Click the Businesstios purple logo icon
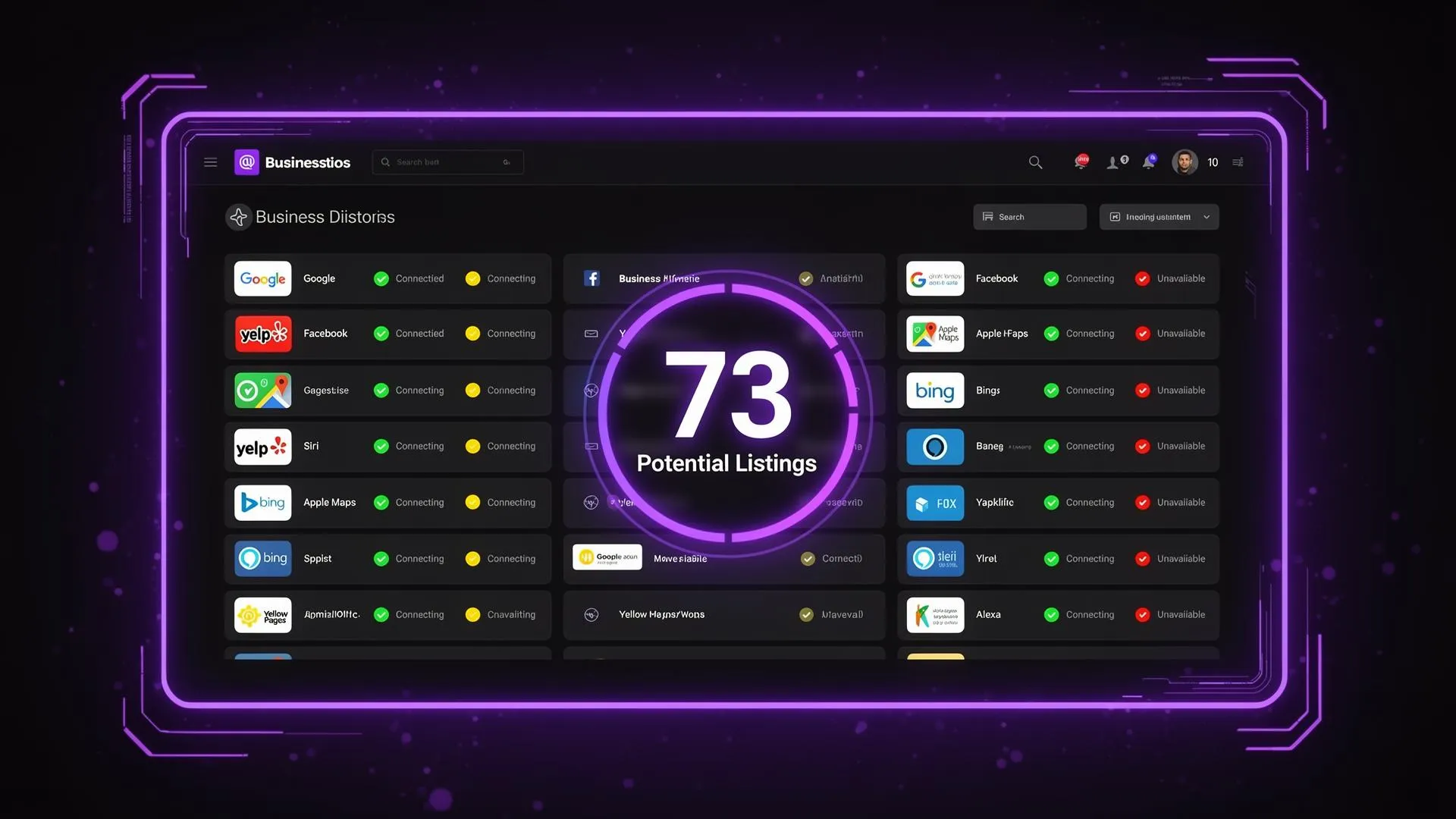The width and height of the screenshot is (1456, 819). [246, 162]
